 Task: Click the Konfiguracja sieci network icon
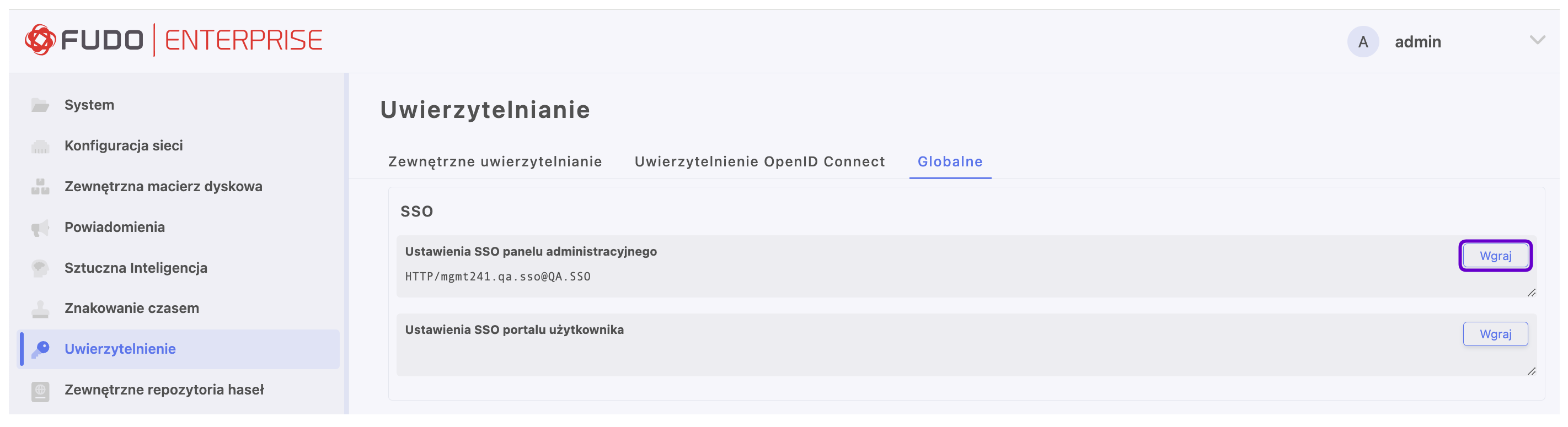pyautogui.click(x=40, y=146)
